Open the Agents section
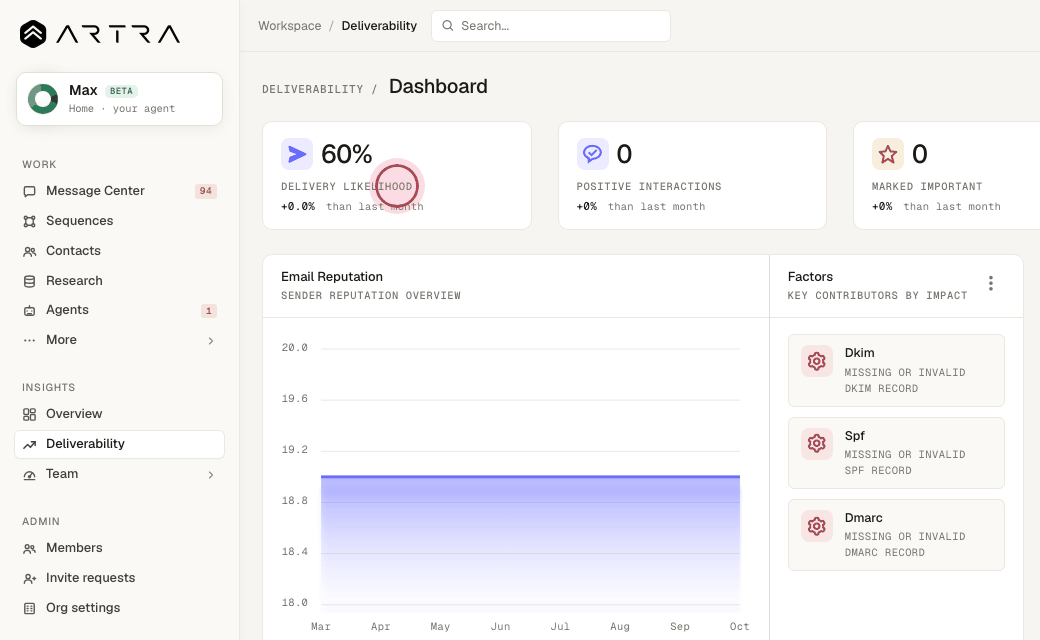The width and height of the screenshot is (1040, 640). pyautogui.click(x=119, y=310)
